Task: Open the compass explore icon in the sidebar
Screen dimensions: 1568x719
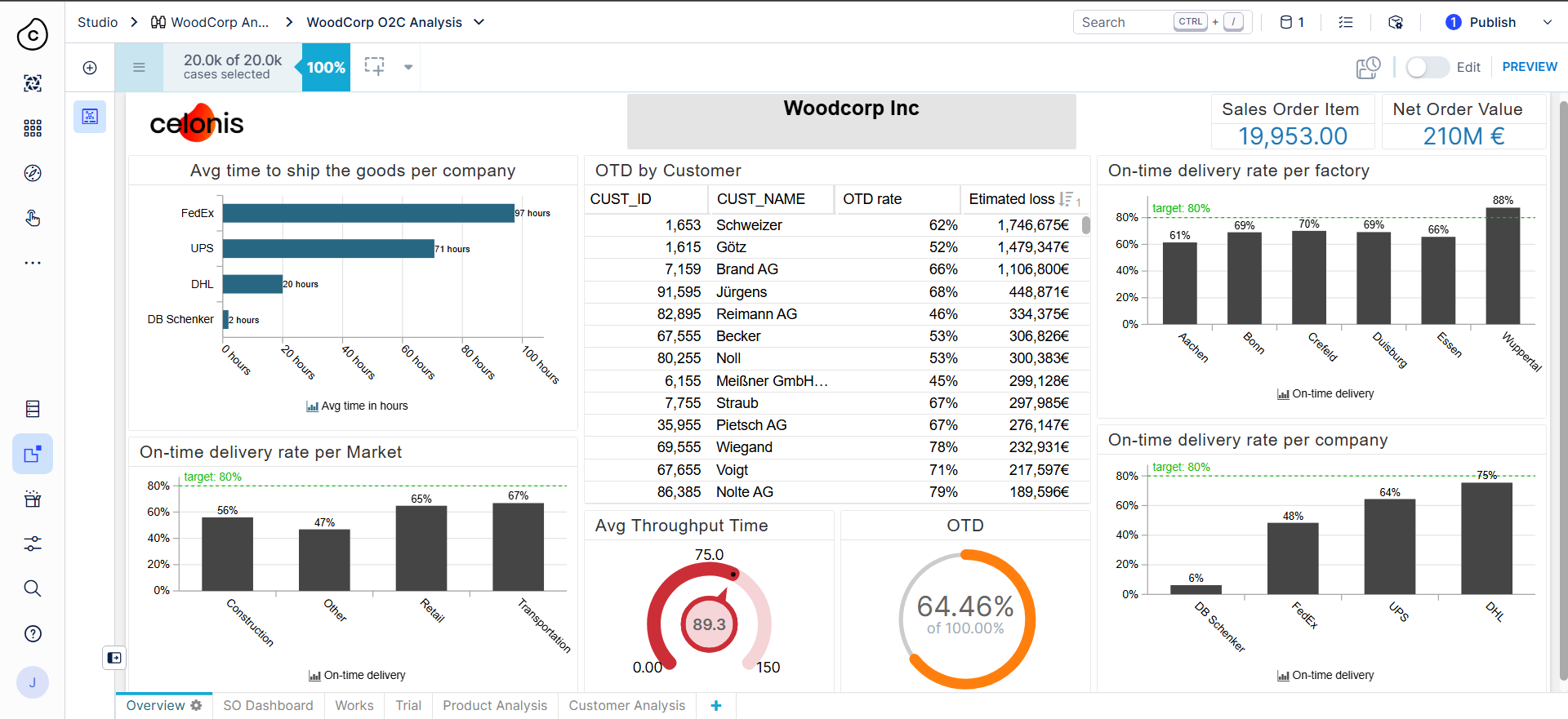Action: coord(33,173)
